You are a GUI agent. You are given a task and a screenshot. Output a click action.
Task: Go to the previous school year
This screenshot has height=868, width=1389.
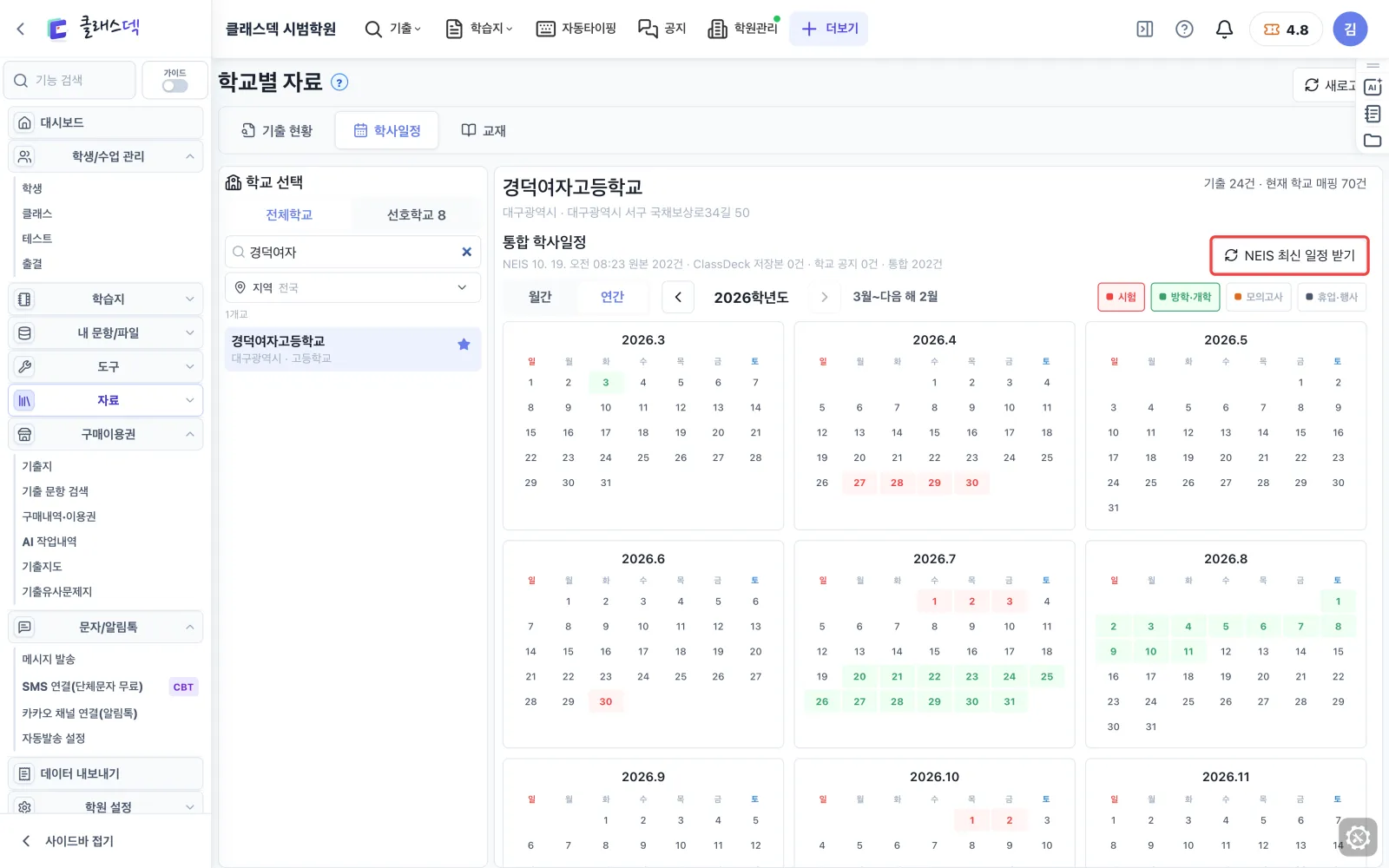(678, 297)
